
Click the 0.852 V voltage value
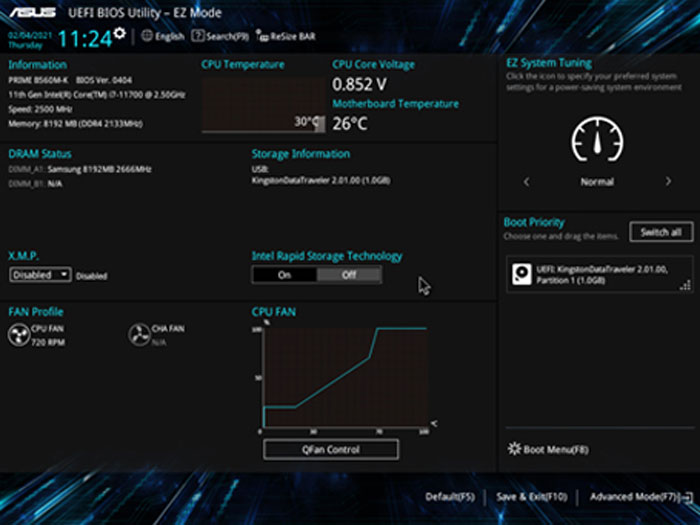coord(359,84)
